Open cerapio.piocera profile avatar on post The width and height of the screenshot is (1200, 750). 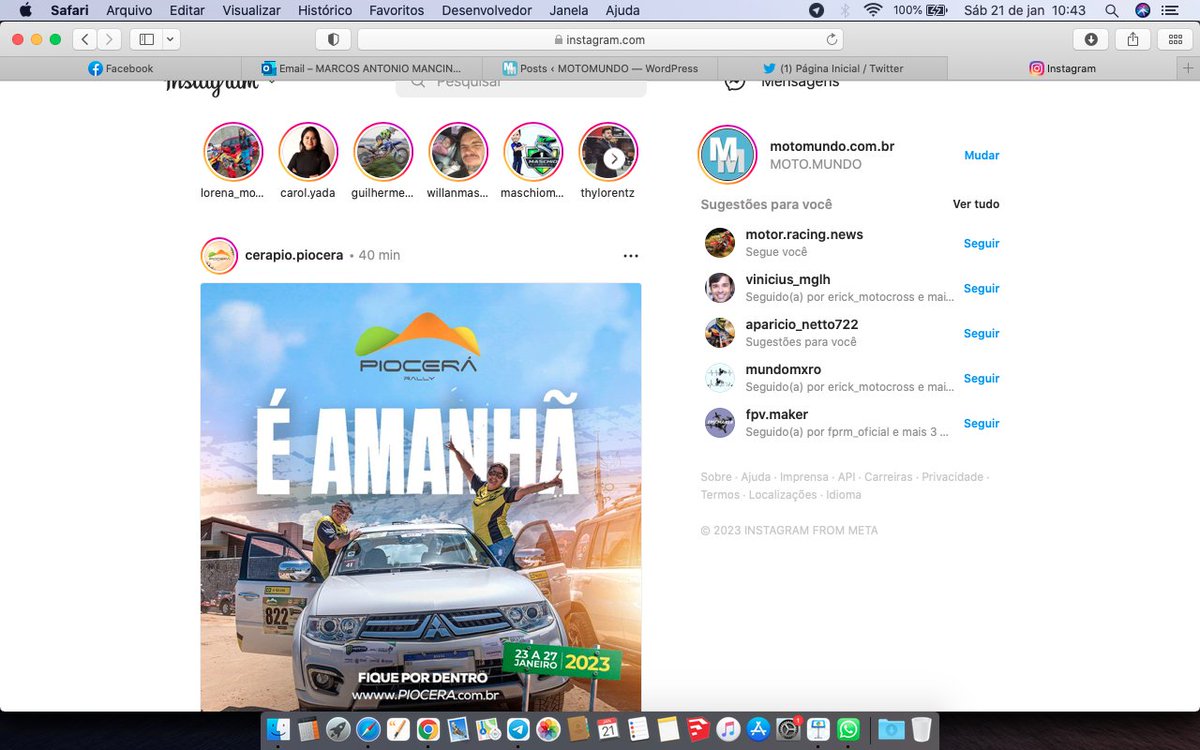tap(219, 256)
